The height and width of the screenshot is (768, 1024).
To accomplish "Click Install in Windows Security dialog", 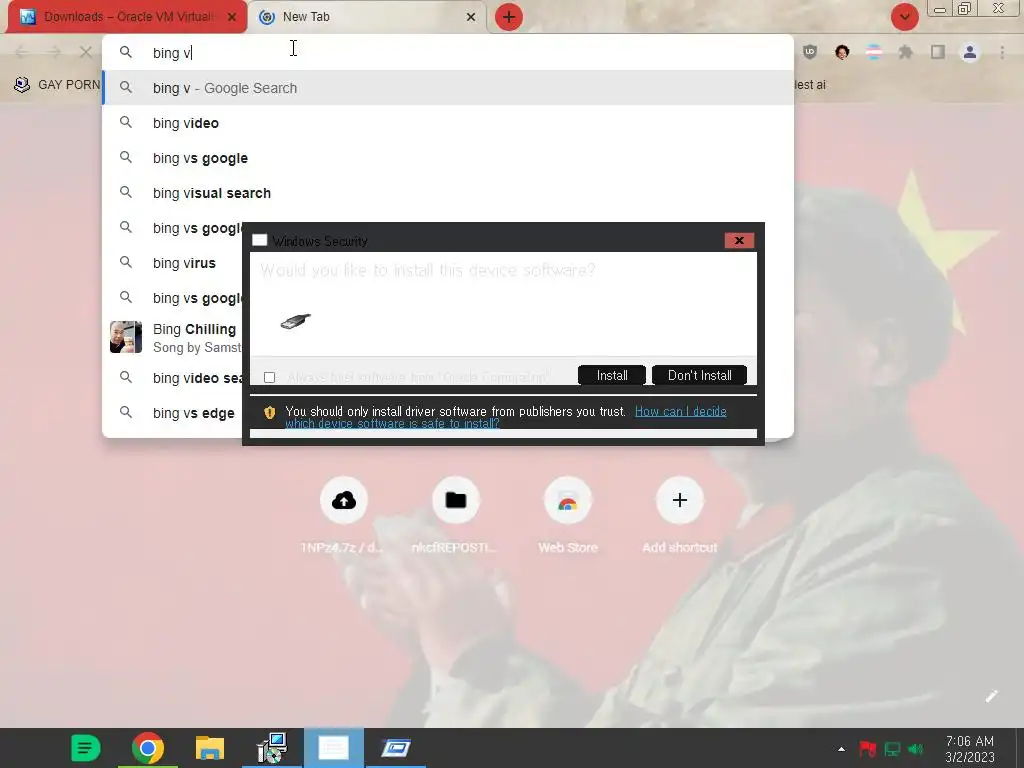I will pyautogui.click(x=612, y=376).
